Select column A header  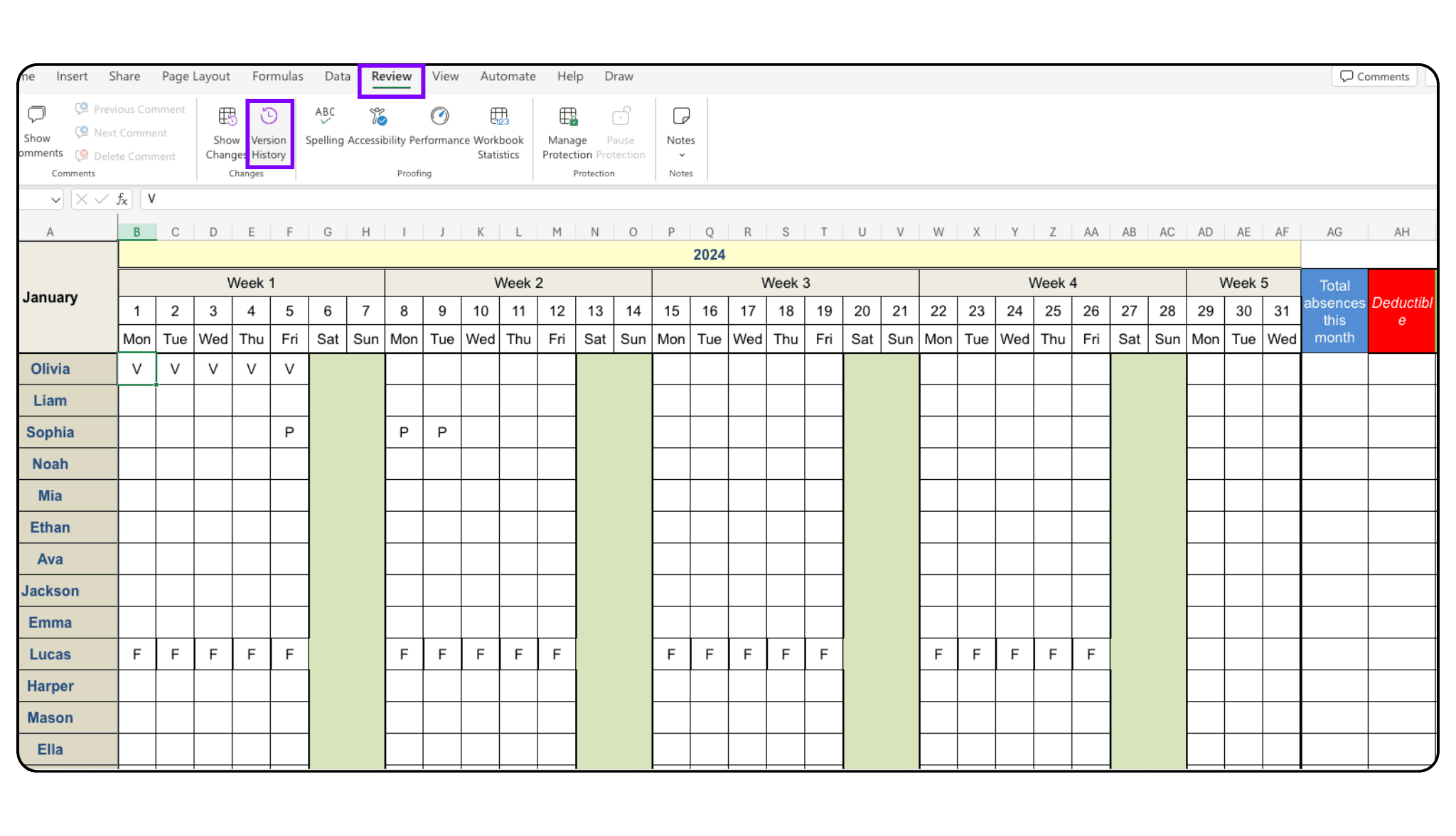point(50,232)
